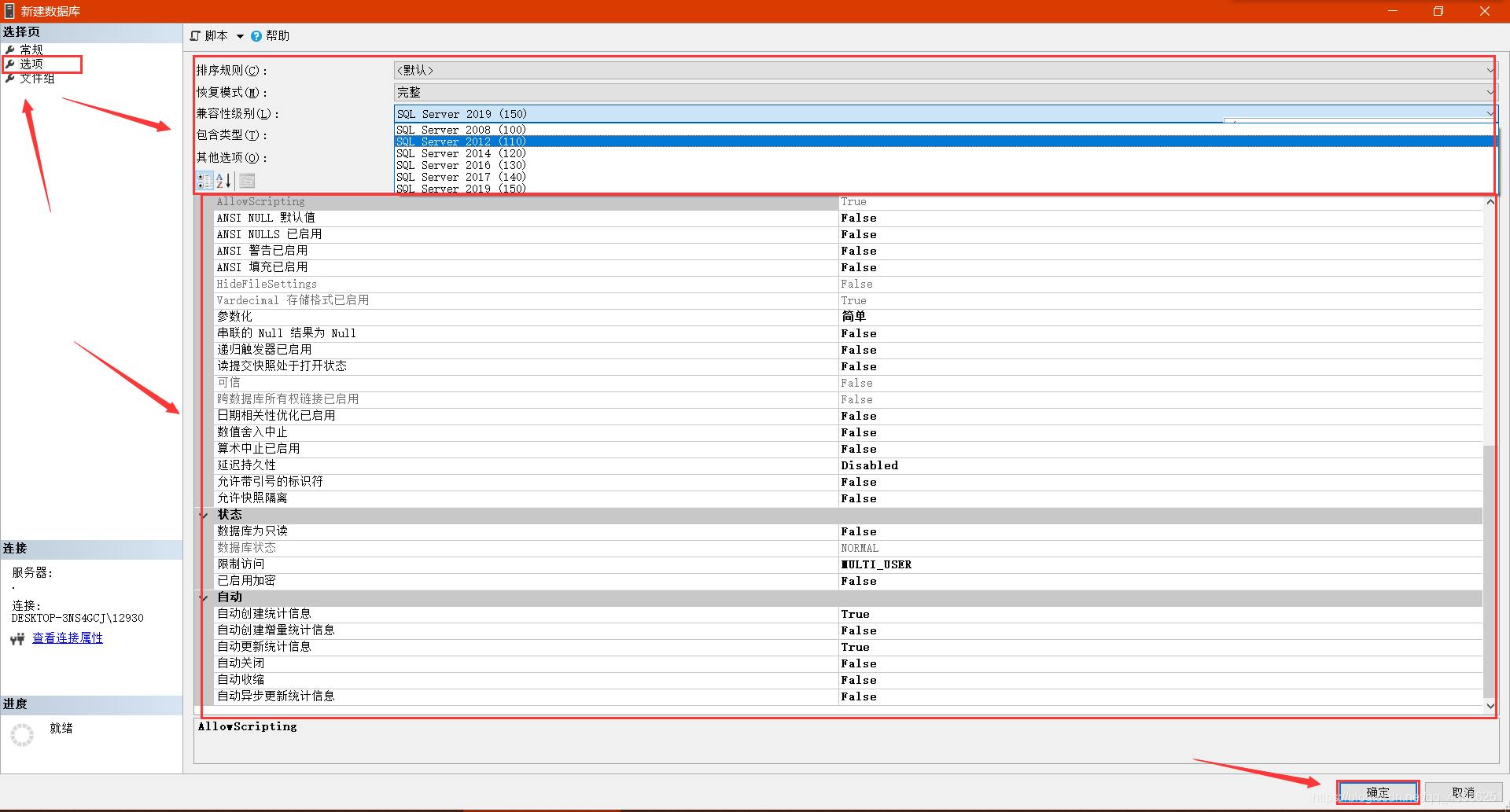Select the ANSI NULL 默认值 row
Viewport: 1510px width, 812px height.
848,219
